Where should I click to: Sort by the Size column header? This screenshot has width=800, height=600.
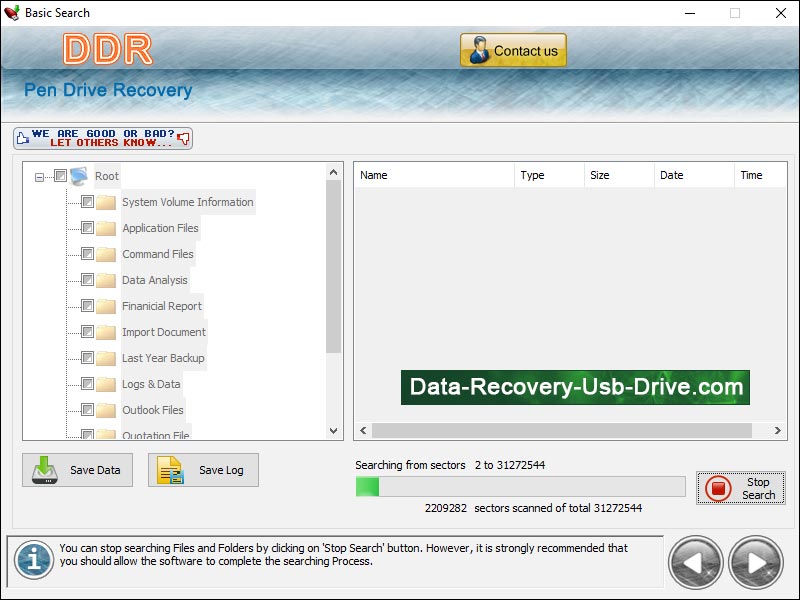click(619, 175)
